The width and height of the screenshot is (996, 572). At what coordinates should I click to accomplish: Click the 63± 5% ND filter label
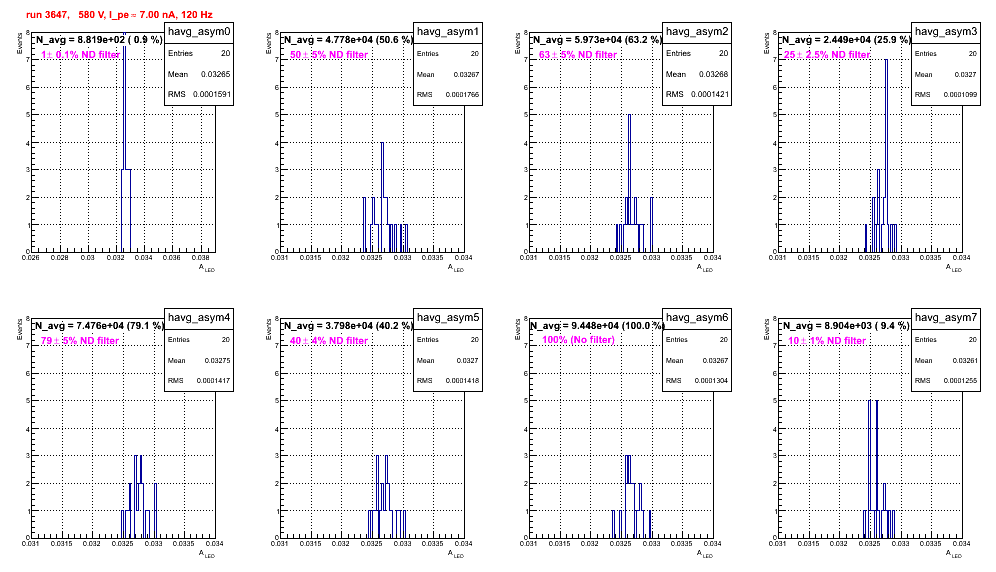pyautogui.click(x=578, y=55)
